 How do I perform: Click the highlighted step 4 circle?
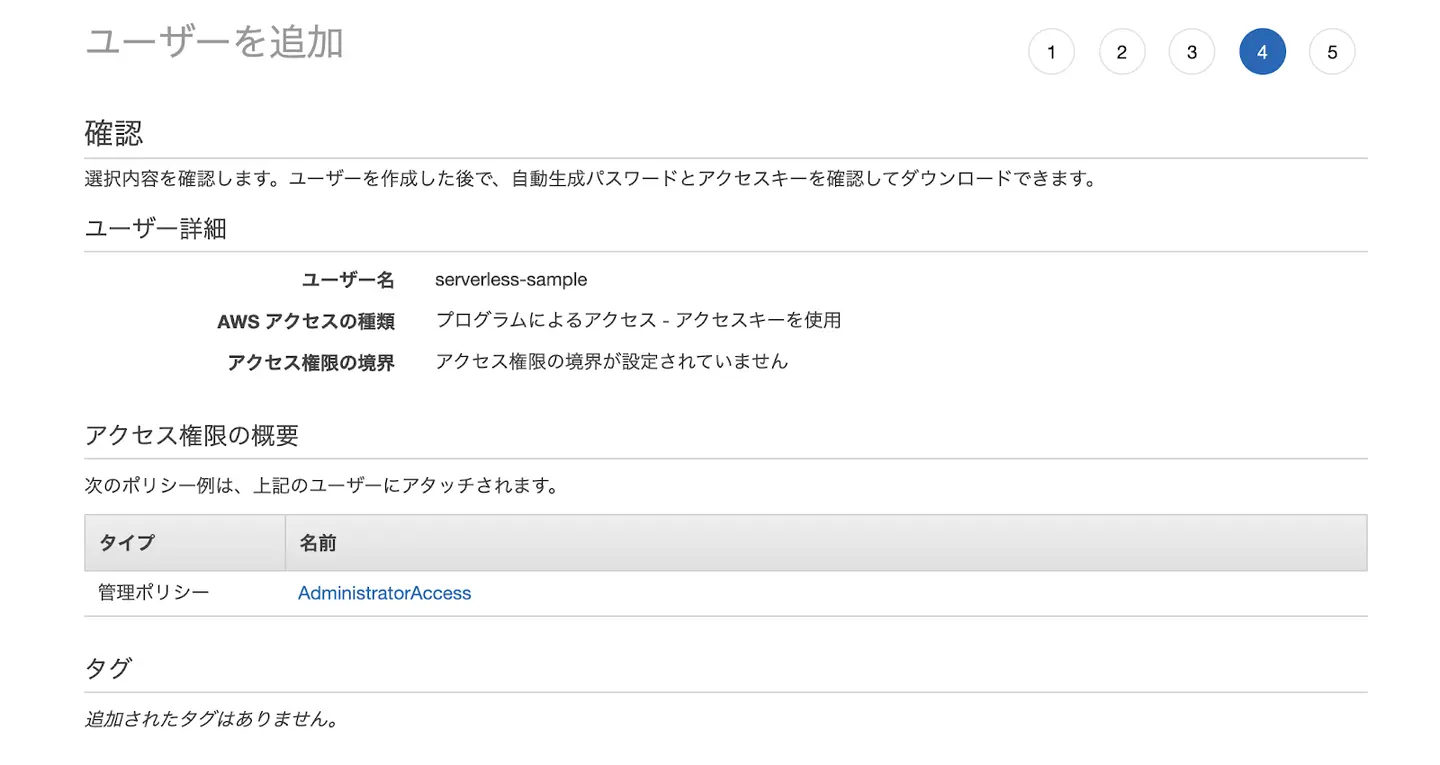(1262, 51)
